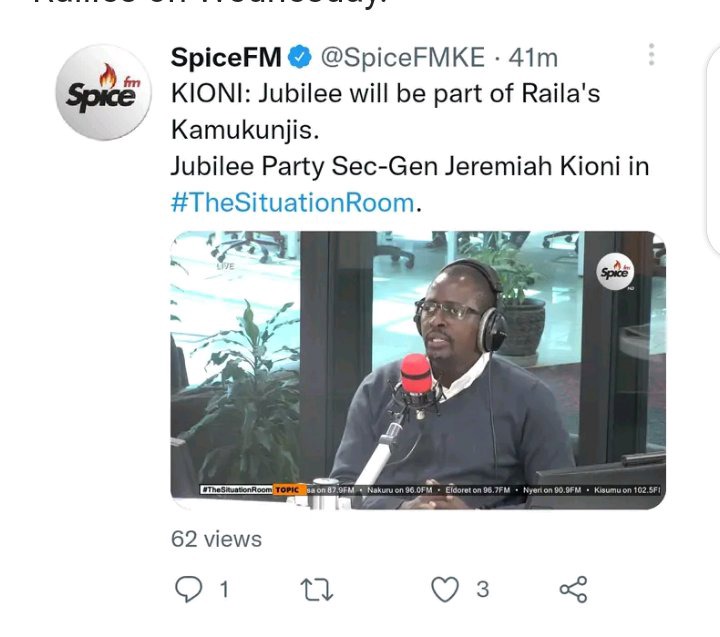Click the SpiceFM account name
Image resolution: width=720 pixels, height=637 pixels.
click(226, 57)
